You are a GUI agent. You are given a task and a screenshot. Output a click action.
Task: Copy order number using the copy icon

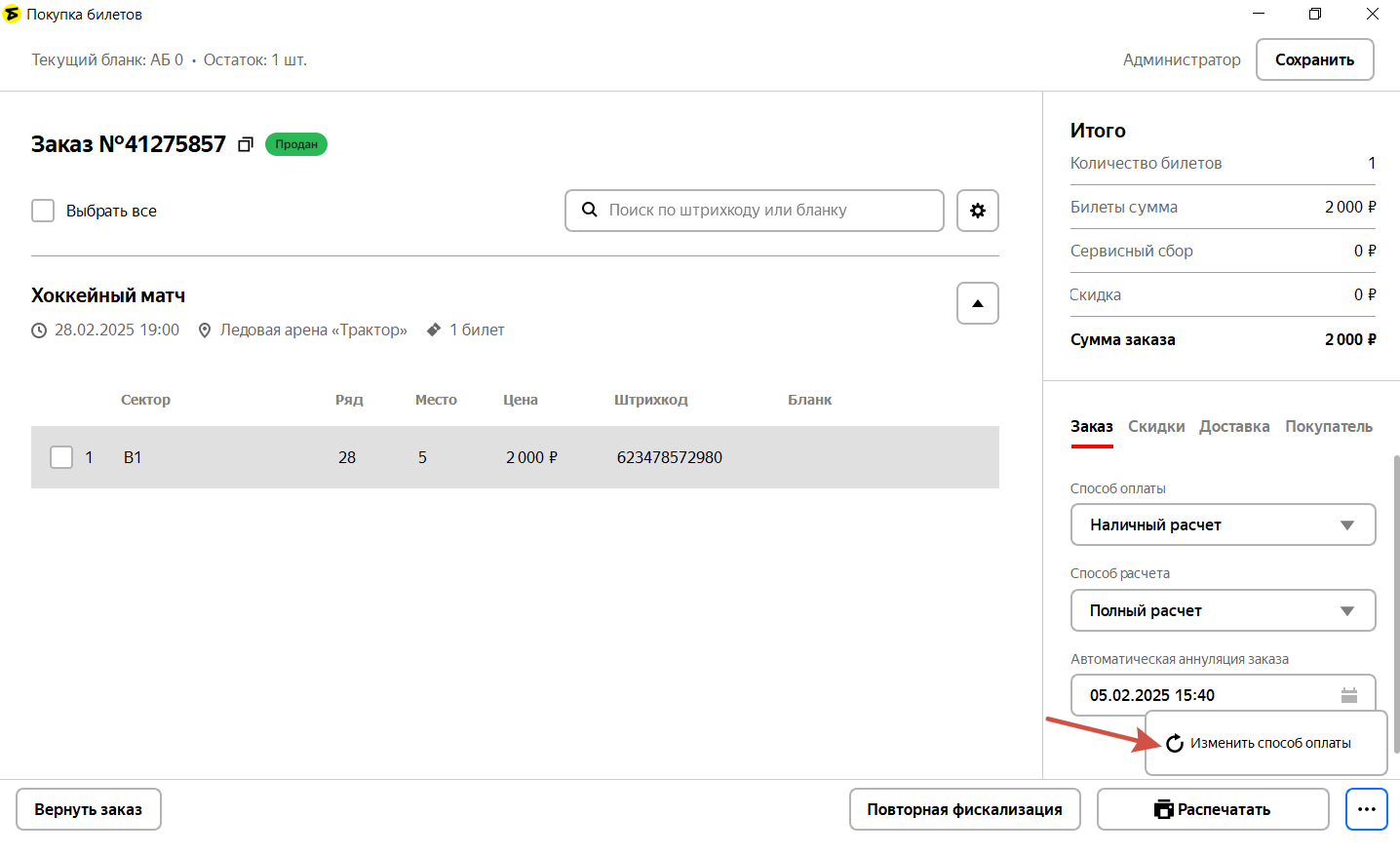[246, 144]
